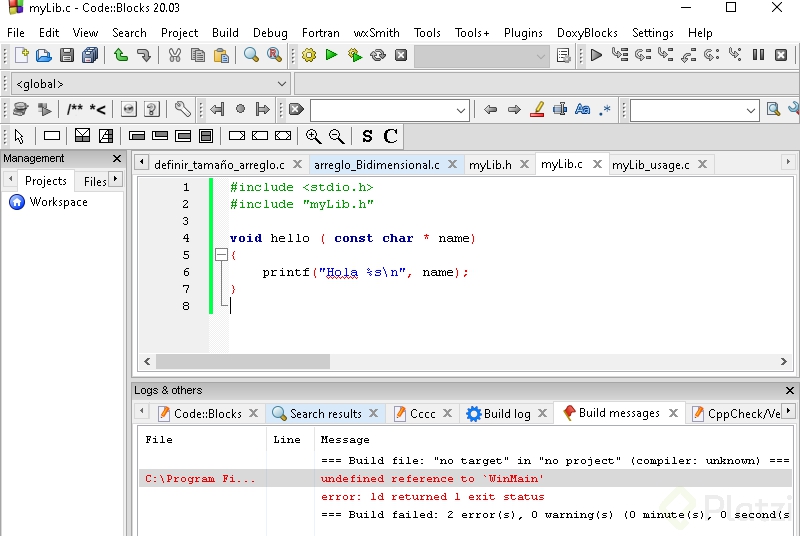Open the search text combo box dropdown
The image size is (800, 536).
click(x=461, y=110)
